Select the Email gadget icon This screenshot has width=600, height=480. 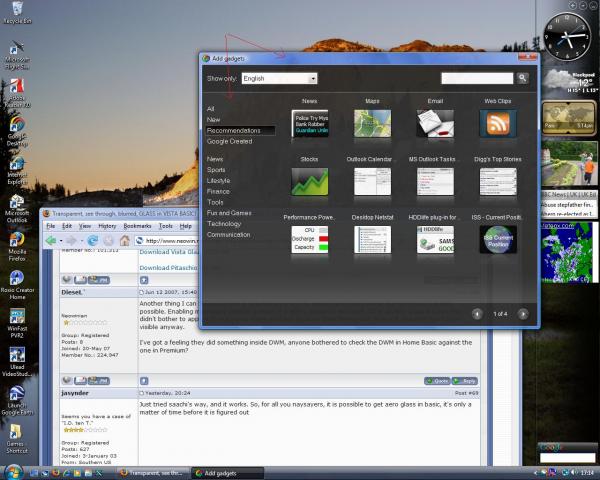[435, 124]
